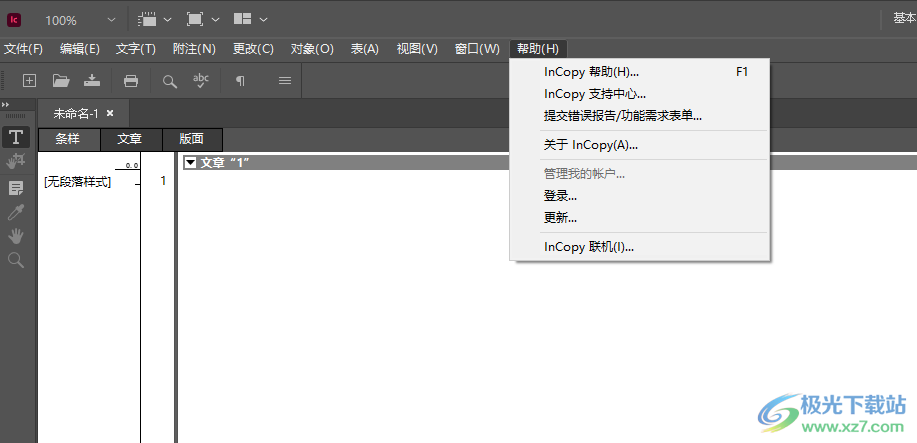Click the print icon
917x443 pixels.
tap(131, 81)
